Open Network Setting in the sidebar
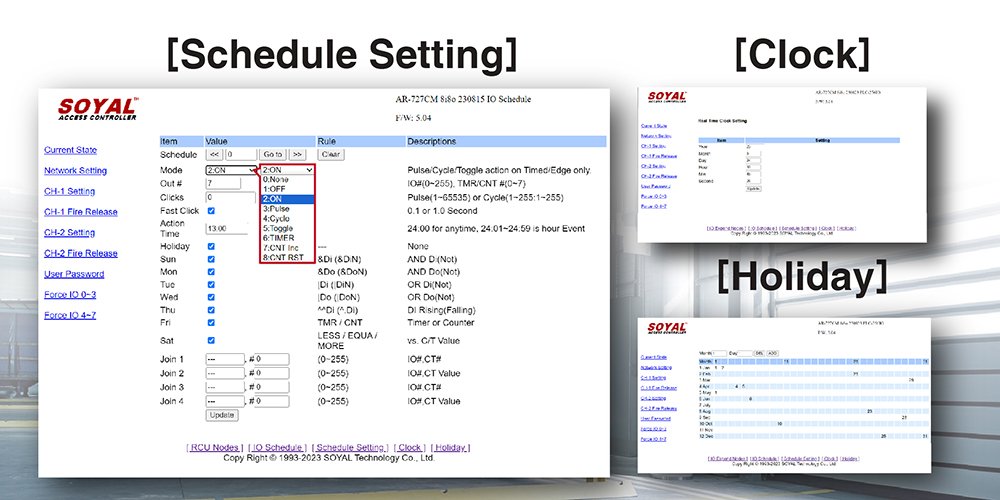This screenshot has width=1000, height=500. coord(75,170)
